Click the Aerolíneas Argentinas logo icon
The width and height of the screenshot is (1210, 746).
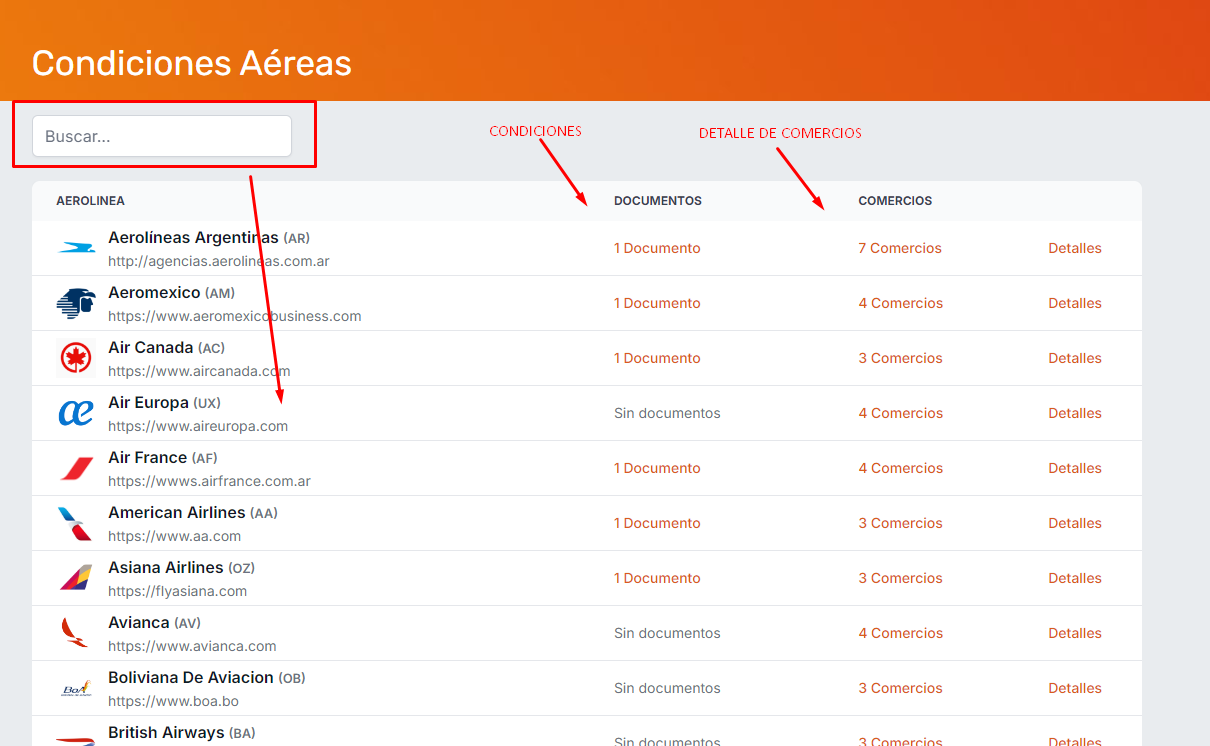(76, 248)
